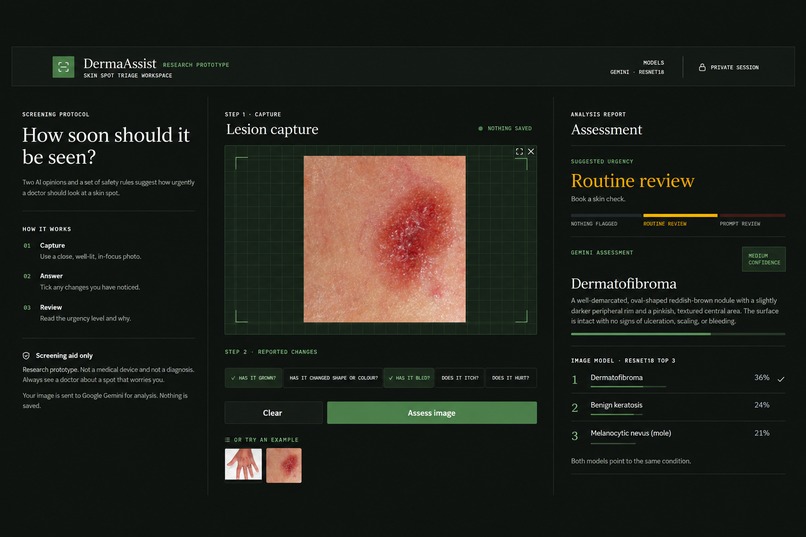Screen dimensions: 806x537
Task: Click the Research Prototype tag
Action: 196,65
